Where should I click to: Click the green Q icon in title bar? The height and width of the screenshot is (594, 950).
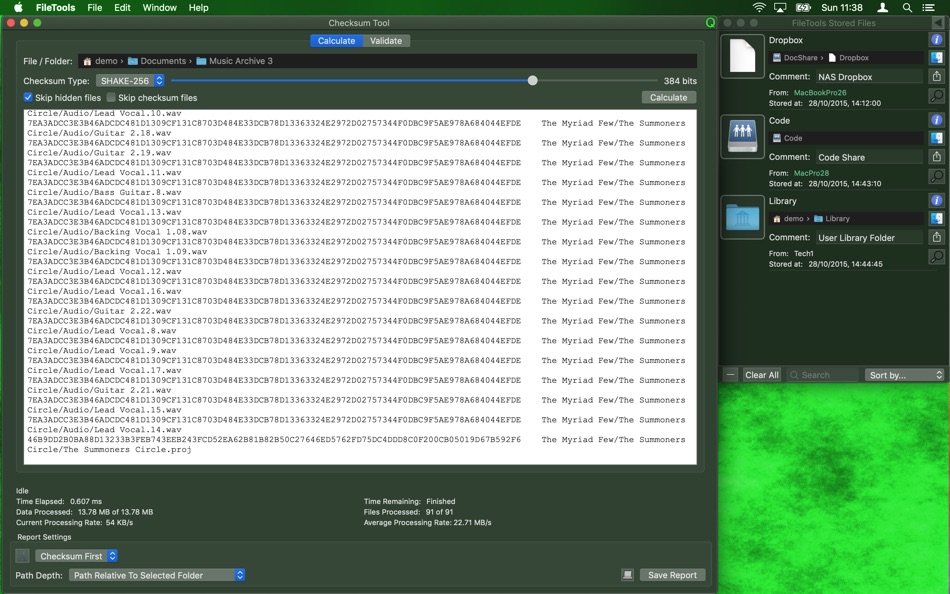tap(710, 22)
